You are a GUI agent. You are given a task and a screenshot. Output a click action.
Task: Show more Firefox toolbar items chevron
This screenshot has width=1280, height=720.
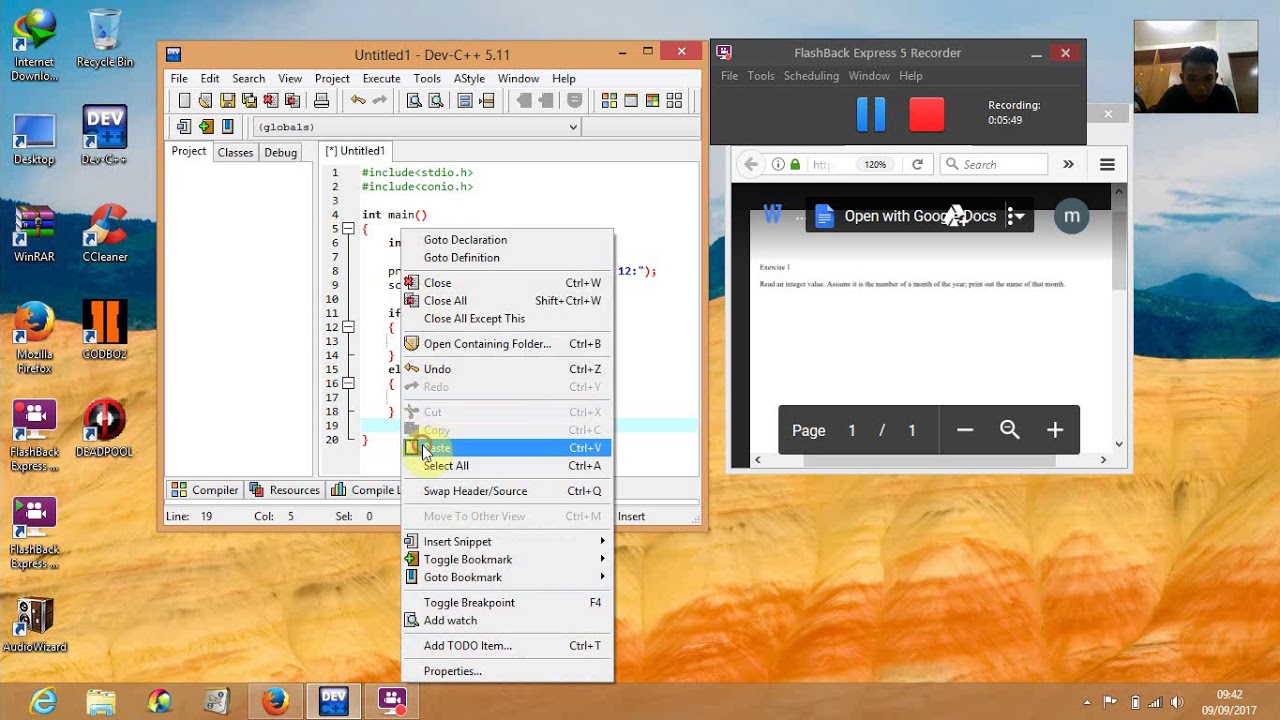tap(1068, 164)
